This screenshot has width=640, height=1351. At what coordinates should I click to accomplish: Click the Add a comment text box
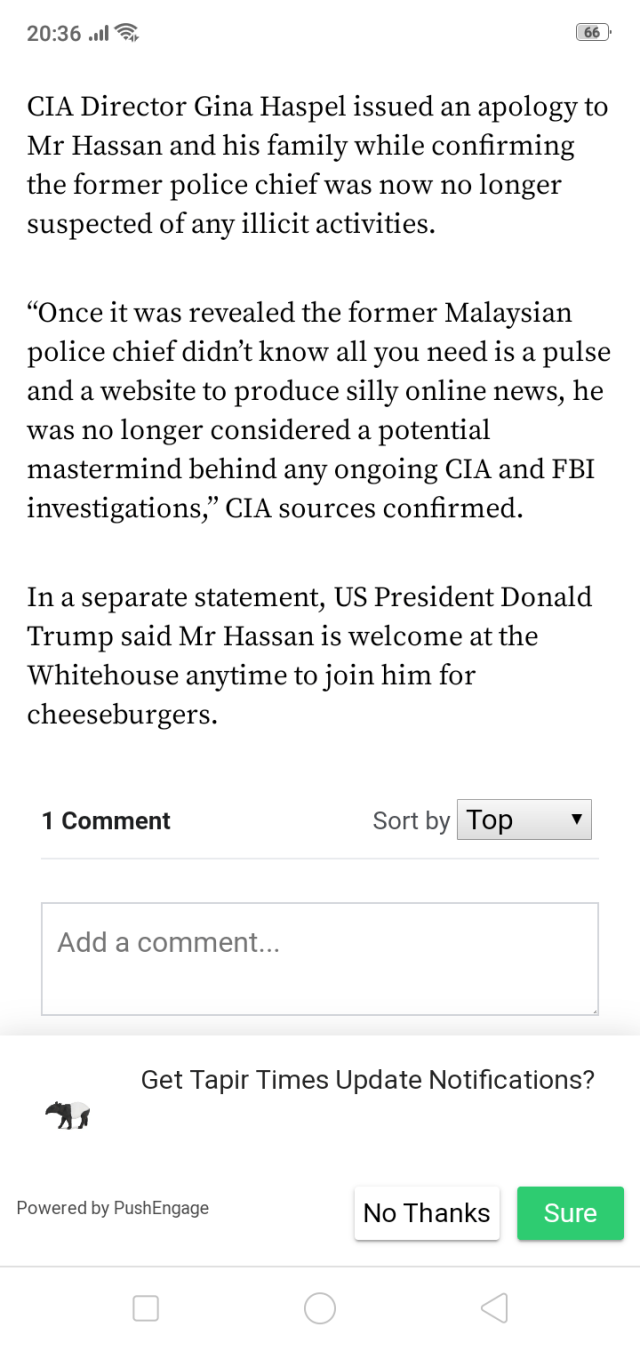click(x=320, y=958)
